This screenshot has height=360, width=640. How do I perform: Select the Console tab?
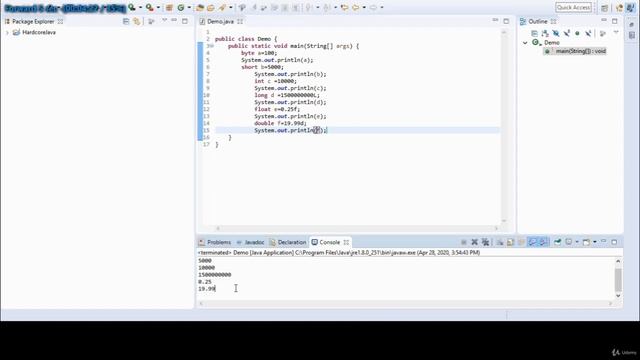click(x=330, y=242)
